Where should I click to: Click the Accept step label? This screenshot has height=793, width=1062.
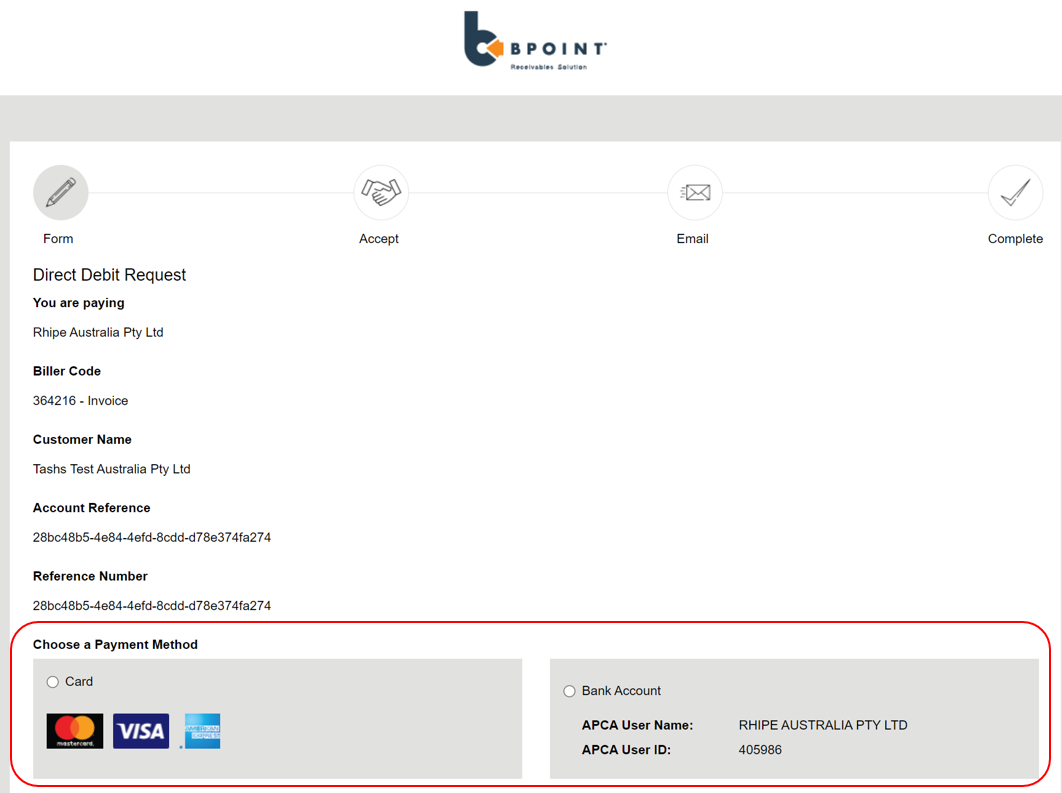click(380, 238)
